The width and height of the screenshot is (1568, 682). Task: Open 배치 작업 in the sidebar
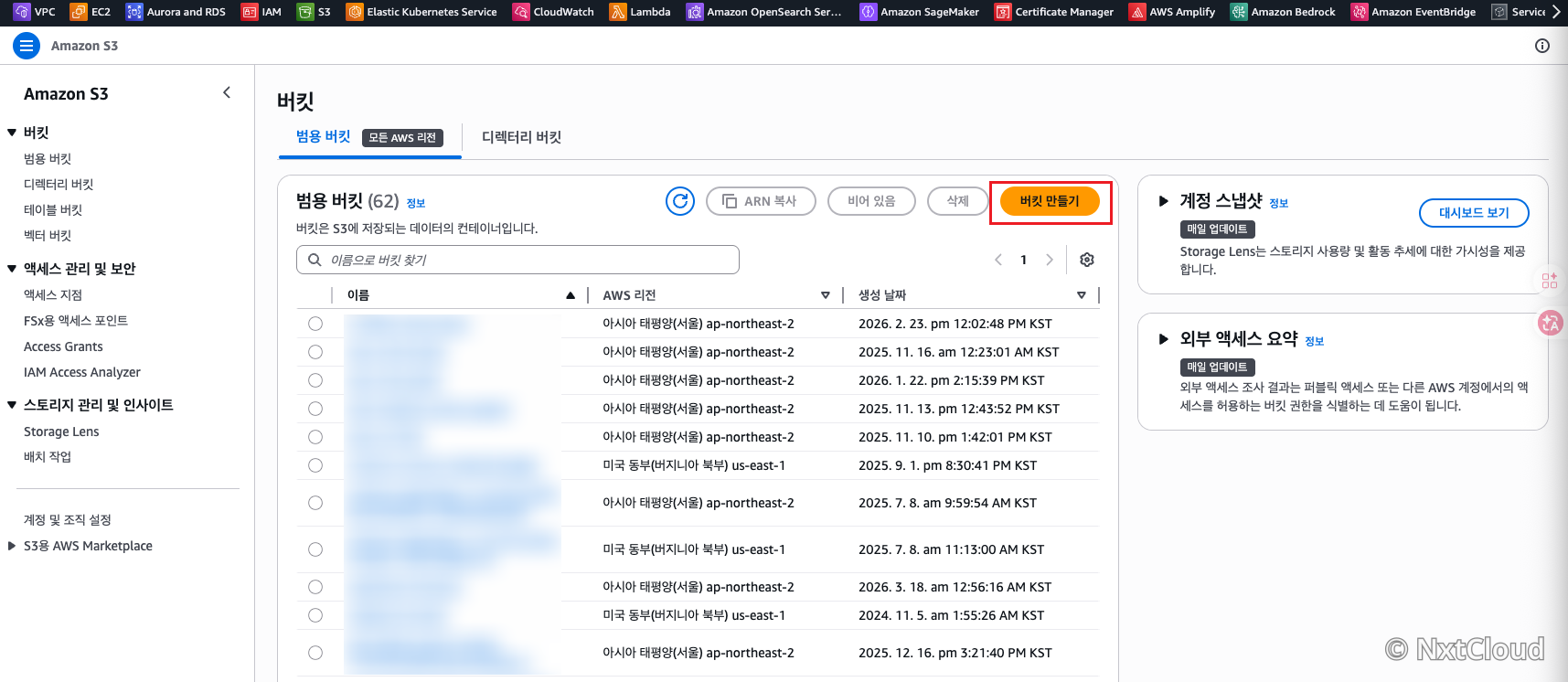click(48, 457)
